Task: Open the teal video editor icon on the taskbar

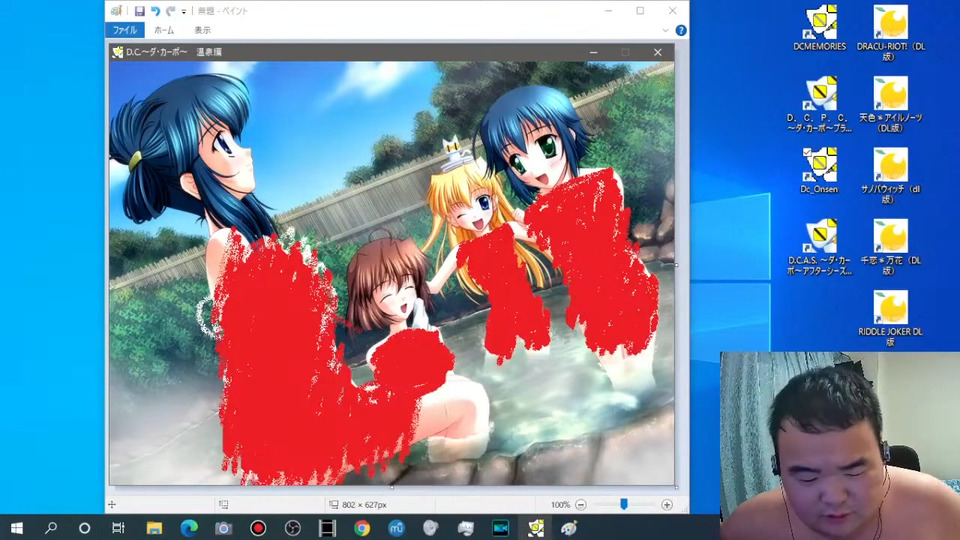Action: (500, 528)
